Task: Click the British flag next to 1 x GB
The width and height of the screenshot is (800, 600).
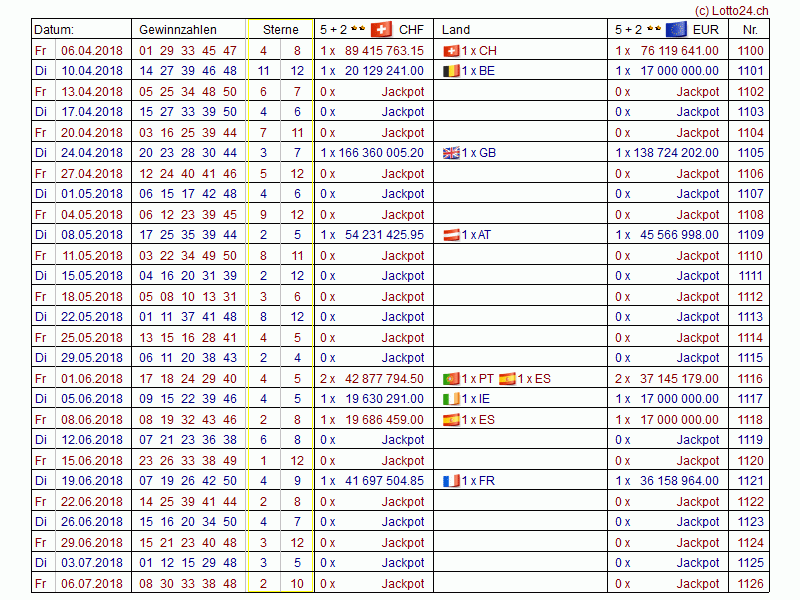Action: 450,153
